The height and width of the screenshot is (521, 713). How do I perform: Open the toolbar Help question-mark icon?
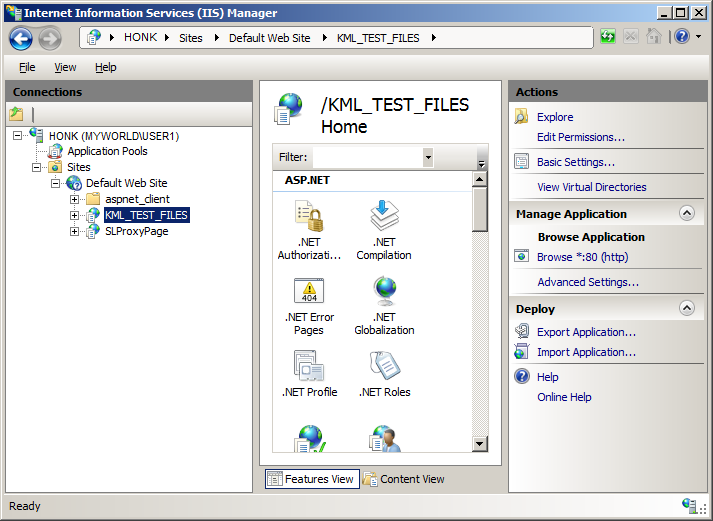(x=682, y=36)
